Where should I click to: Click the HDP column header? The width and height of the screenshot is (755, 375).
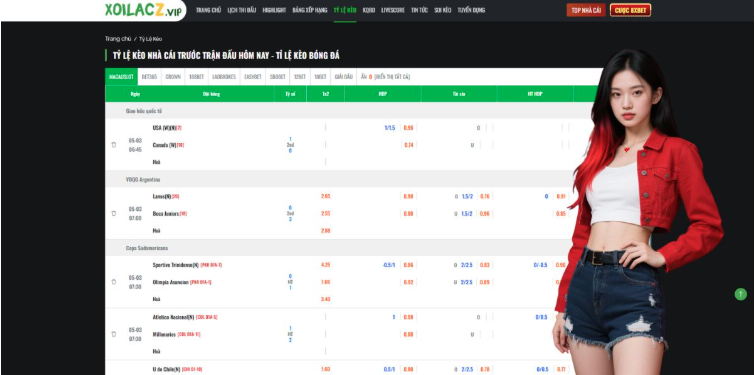[x=383, y=94]
